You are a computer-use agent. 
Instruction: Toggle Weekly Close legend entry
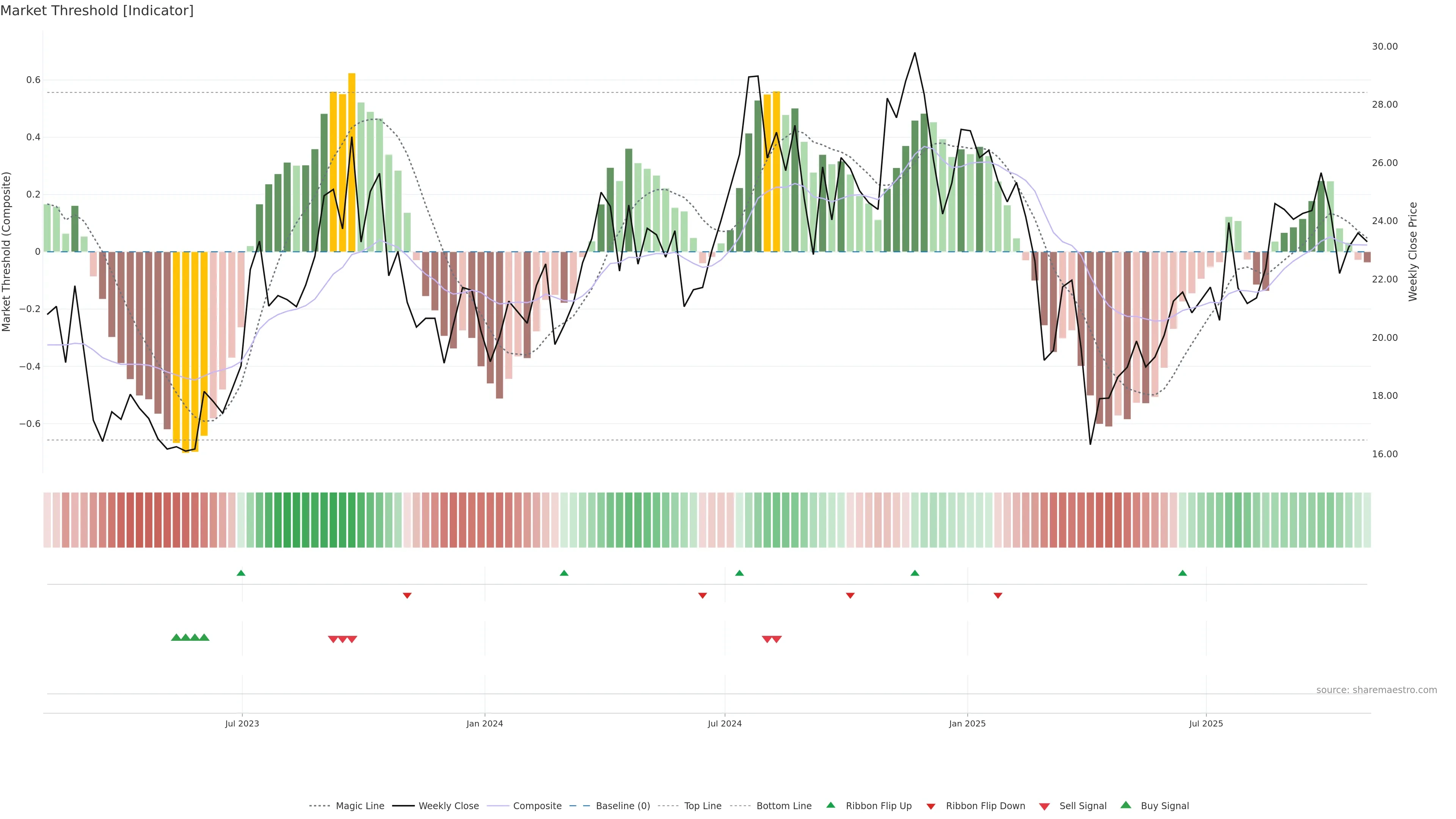[x=448, y=806]
